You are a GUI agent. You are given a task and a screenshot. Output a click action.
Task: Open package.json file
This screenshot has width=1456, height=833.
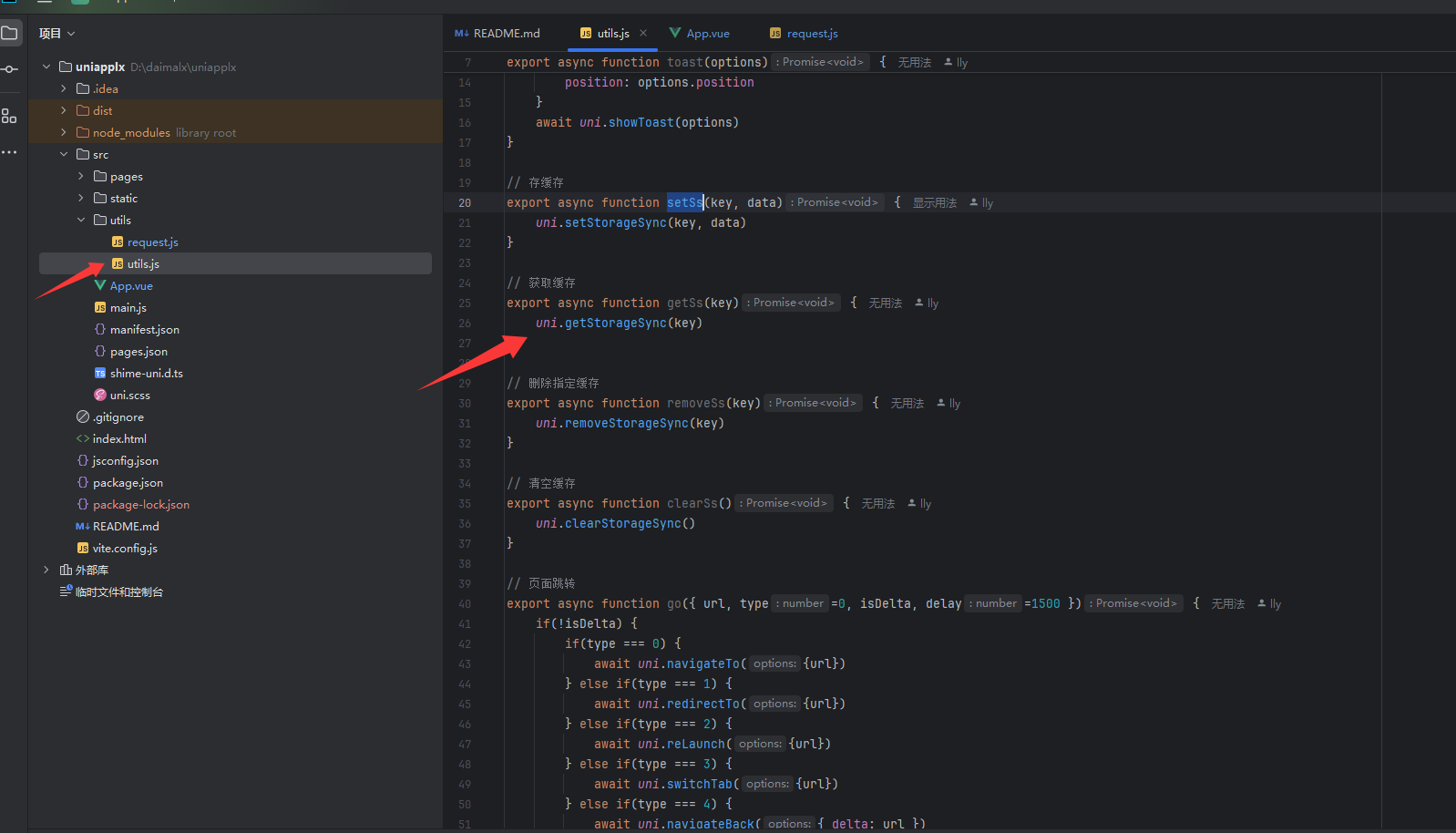point(128,482)
